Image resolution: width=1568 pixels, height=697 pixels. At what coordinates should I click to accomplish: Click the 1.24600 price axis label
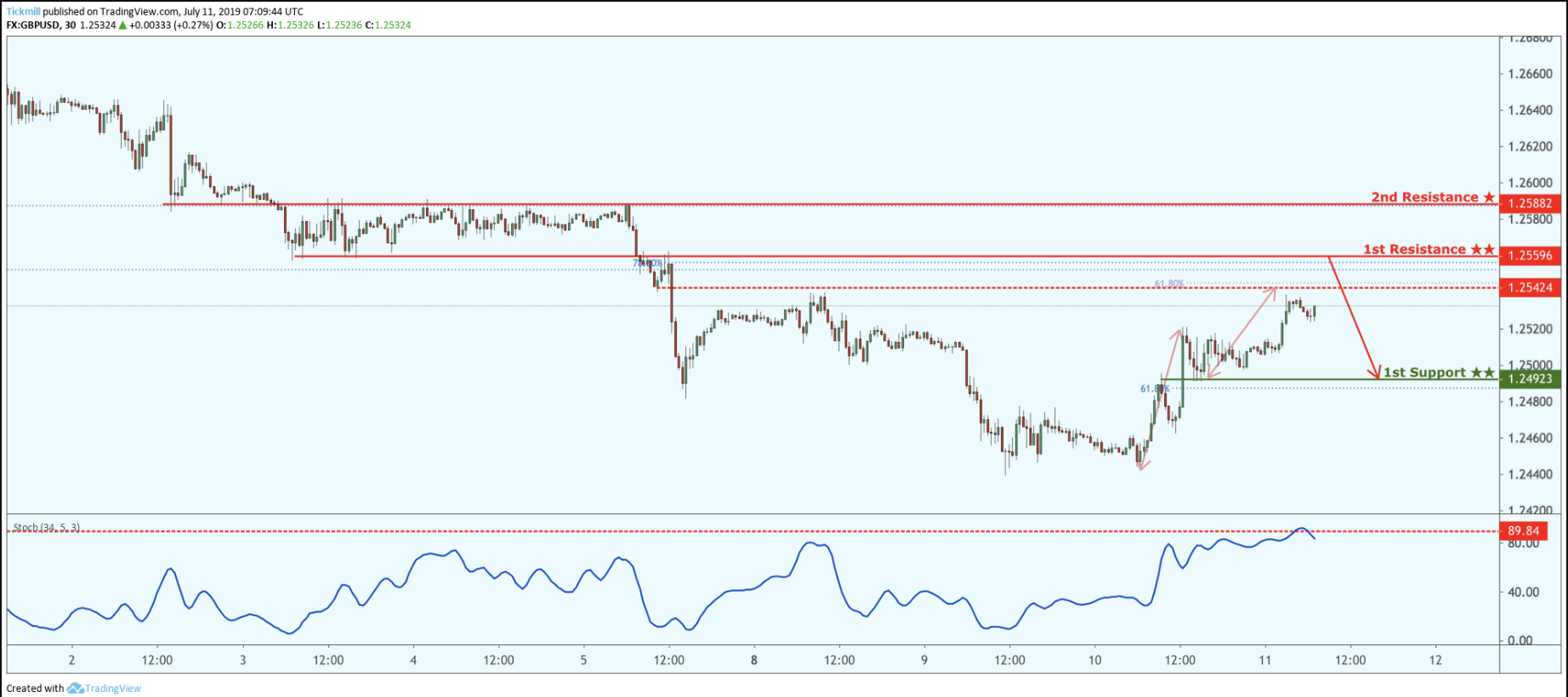tap(1530, 439)
